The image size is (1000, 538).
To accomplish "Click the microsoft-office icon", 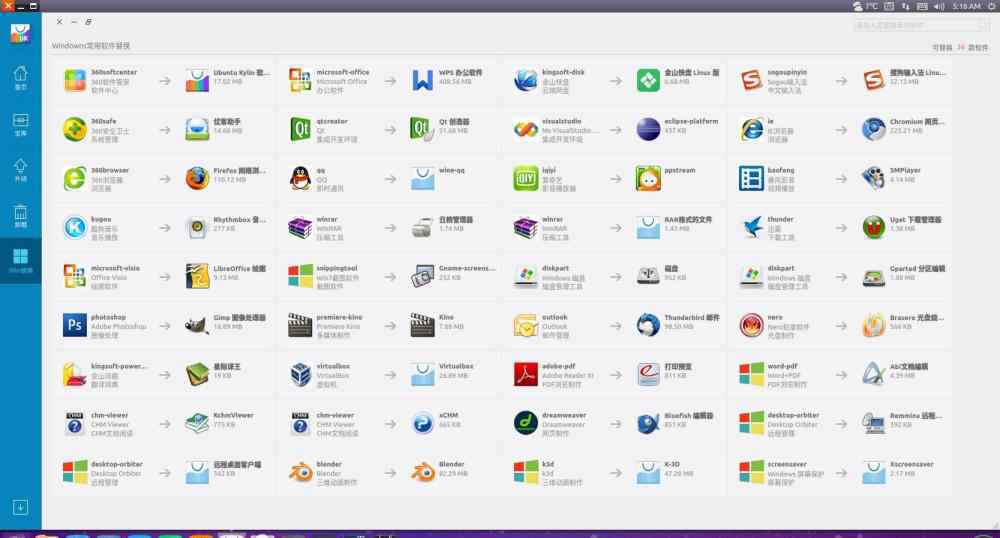I will 300,81.
